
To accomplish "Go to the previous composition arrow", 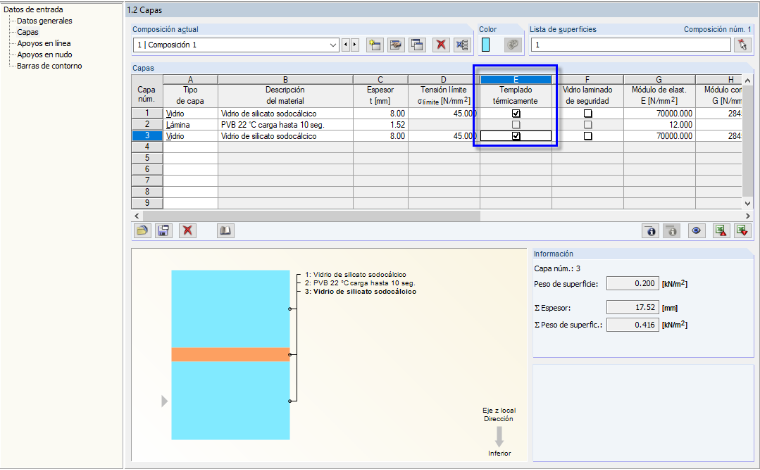I will click(x=346, y=45).
